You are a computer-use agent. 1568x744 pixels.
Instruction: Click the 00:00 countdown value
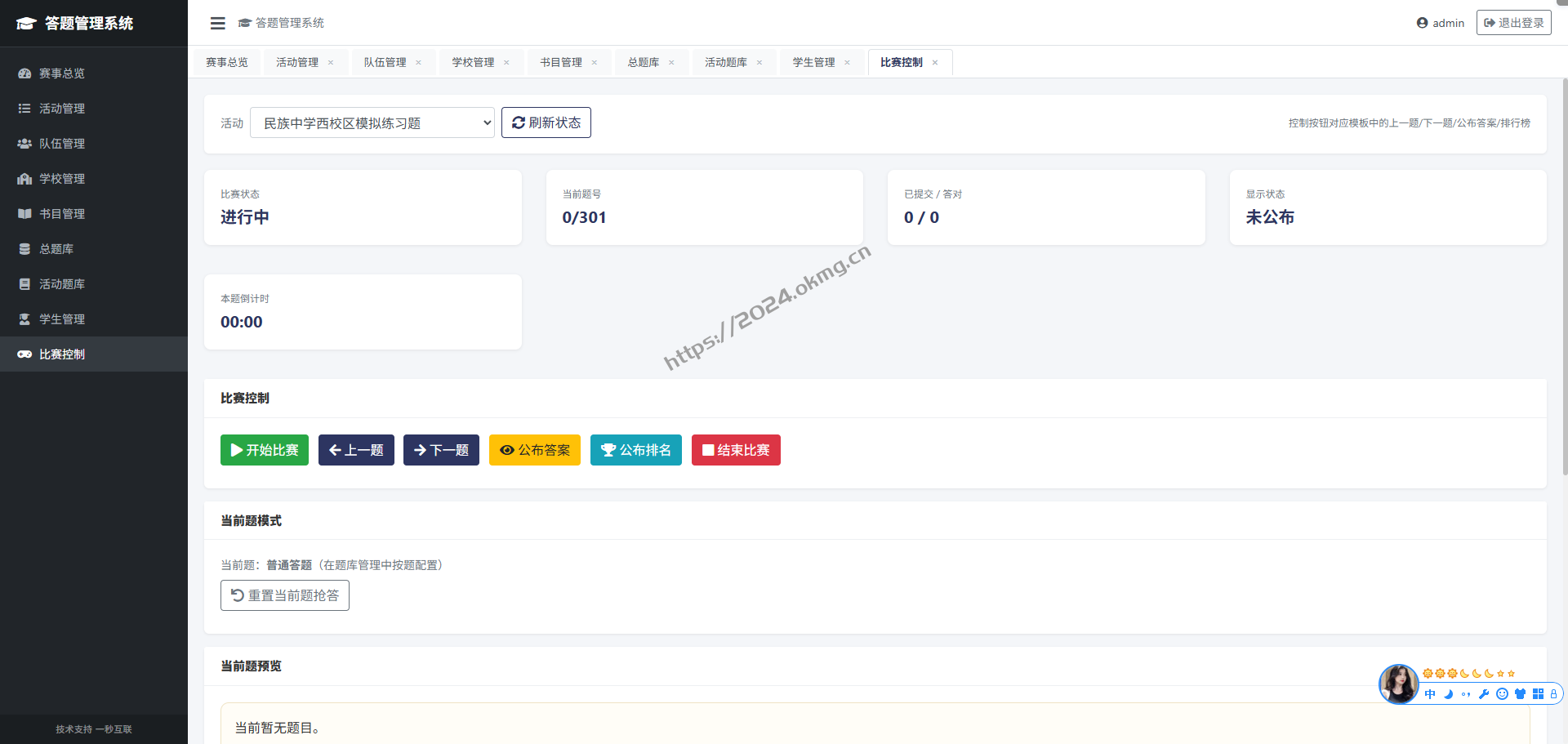tap(242, 322)
